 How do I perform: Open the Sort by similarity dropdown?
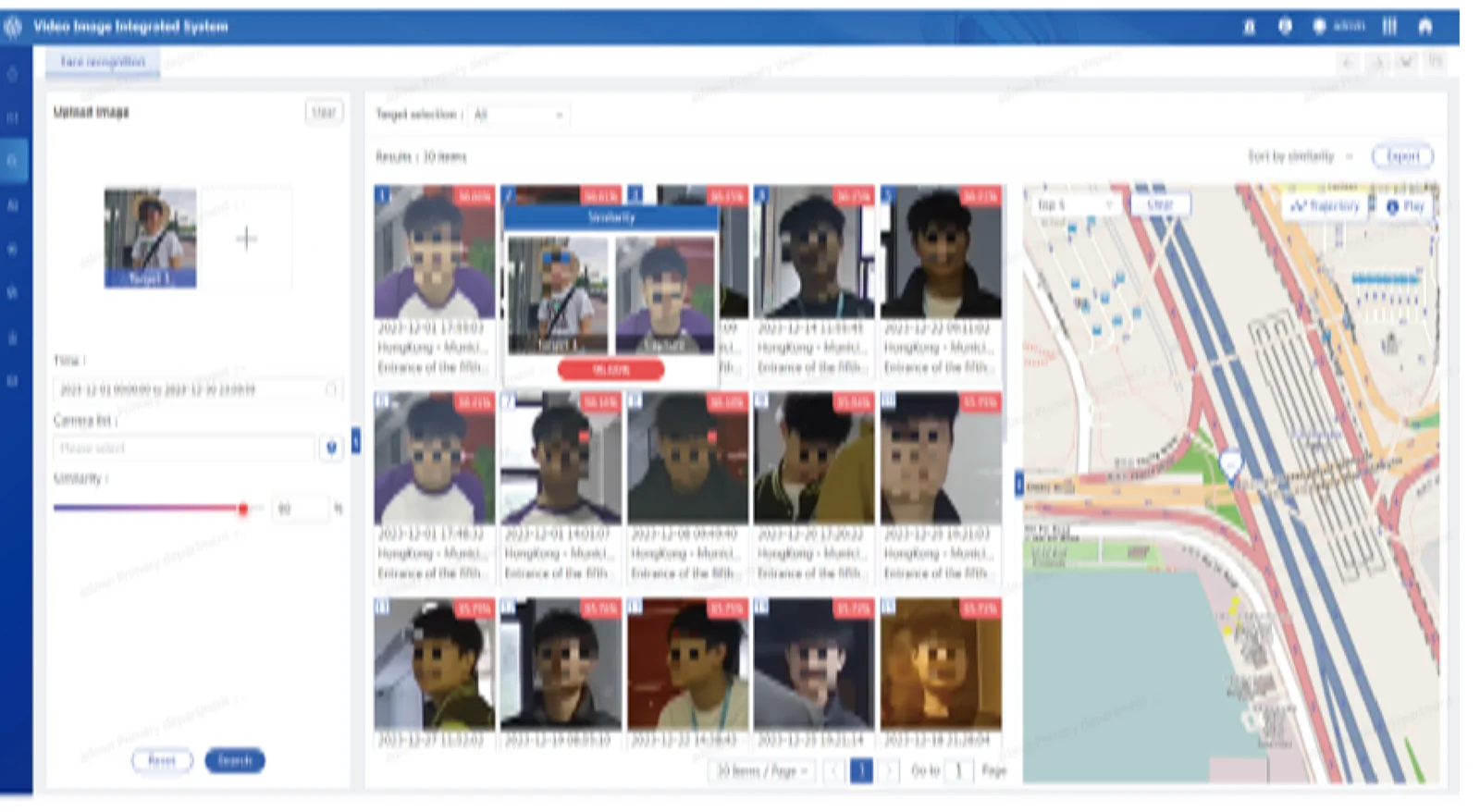pyautogui.click(x=1300, y=156)
